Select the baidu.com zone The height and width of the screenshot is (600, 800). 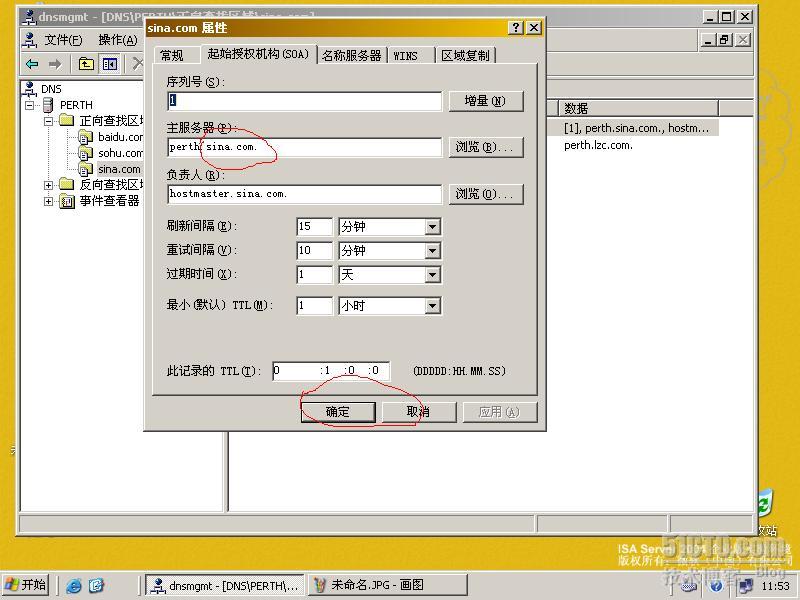click(x=120, y=137)
